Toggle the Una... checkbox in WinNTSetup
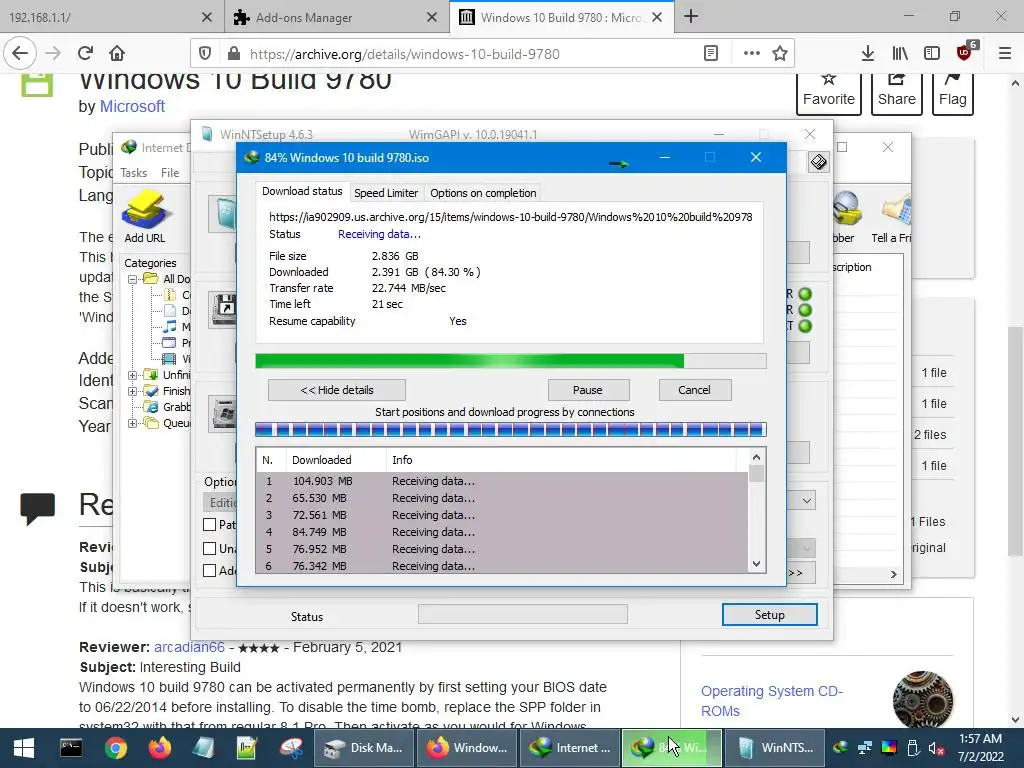Screen dimensions: 1024x768 [x=210, y=549]
